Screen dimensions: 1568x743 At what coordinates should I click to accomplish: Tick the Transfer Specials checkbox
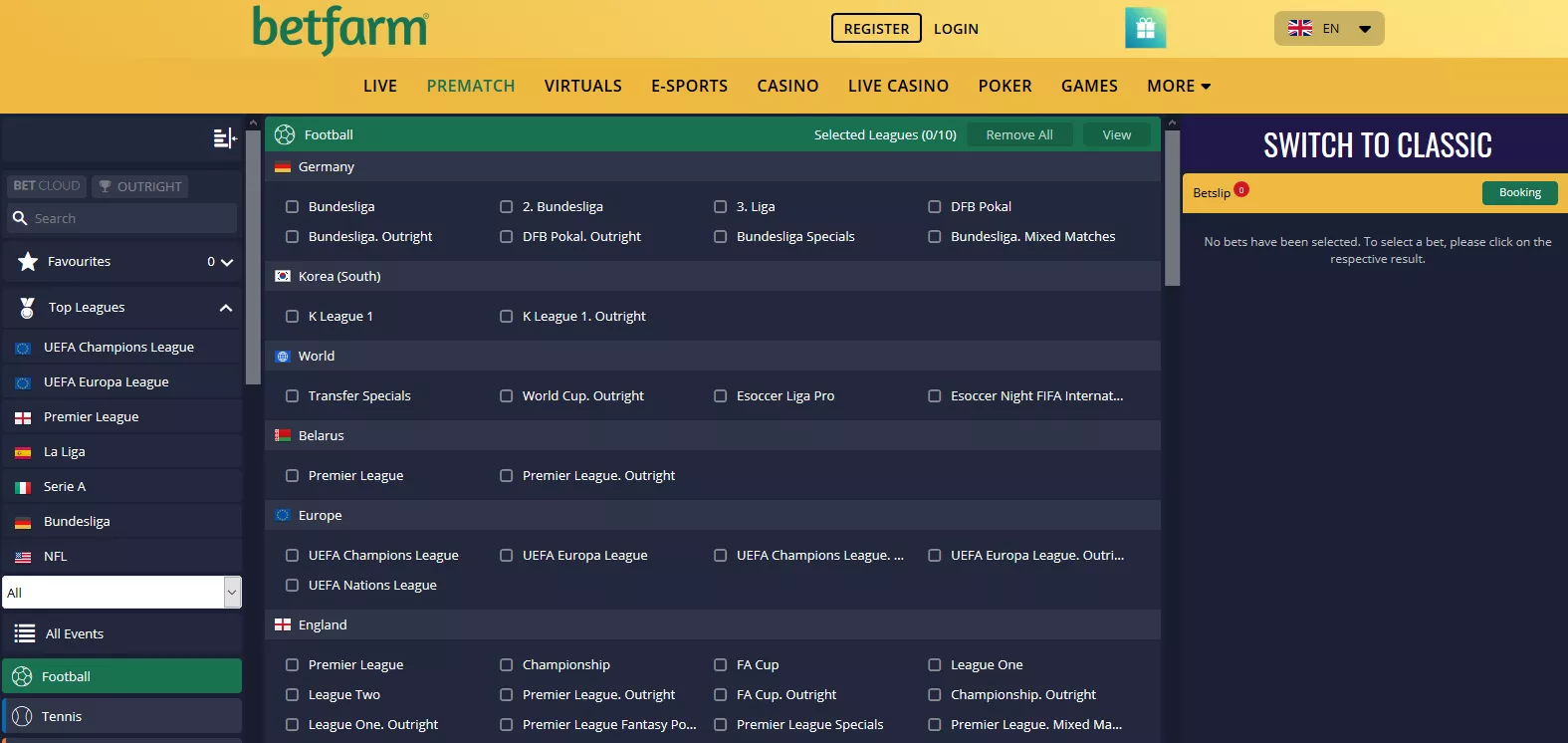tap(292, 396)
